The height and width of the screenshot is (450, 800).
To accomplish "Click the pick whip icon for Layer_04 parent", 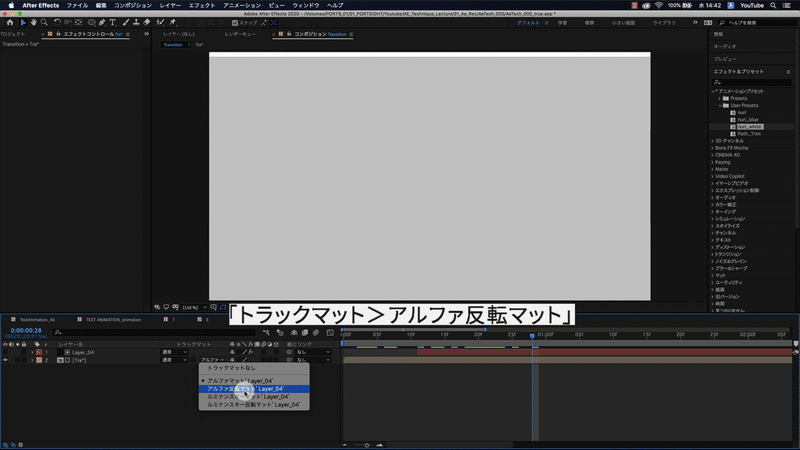I will click(x=289, y=352).
